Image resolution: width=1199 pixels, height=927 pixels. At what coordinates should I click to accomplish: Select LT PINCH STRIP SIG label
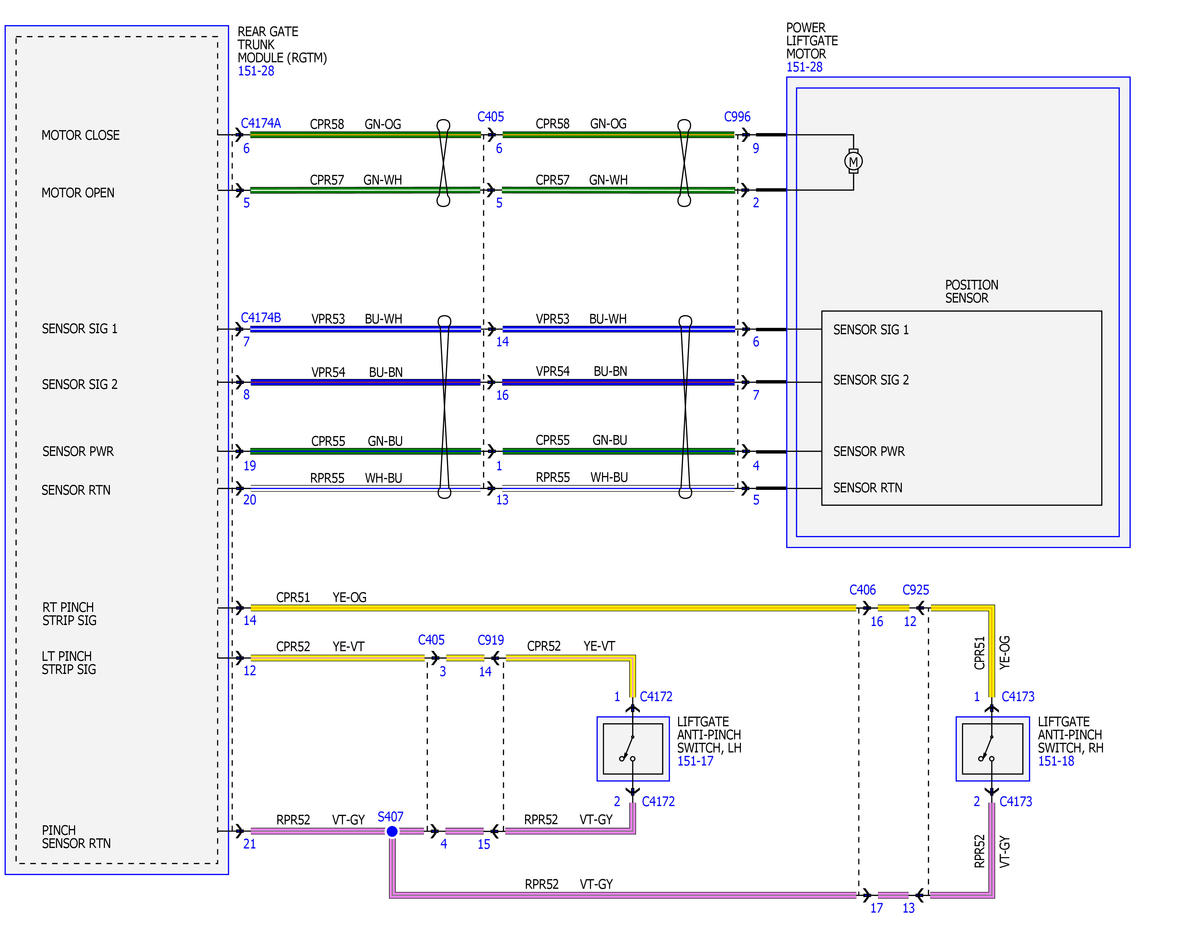69,662
